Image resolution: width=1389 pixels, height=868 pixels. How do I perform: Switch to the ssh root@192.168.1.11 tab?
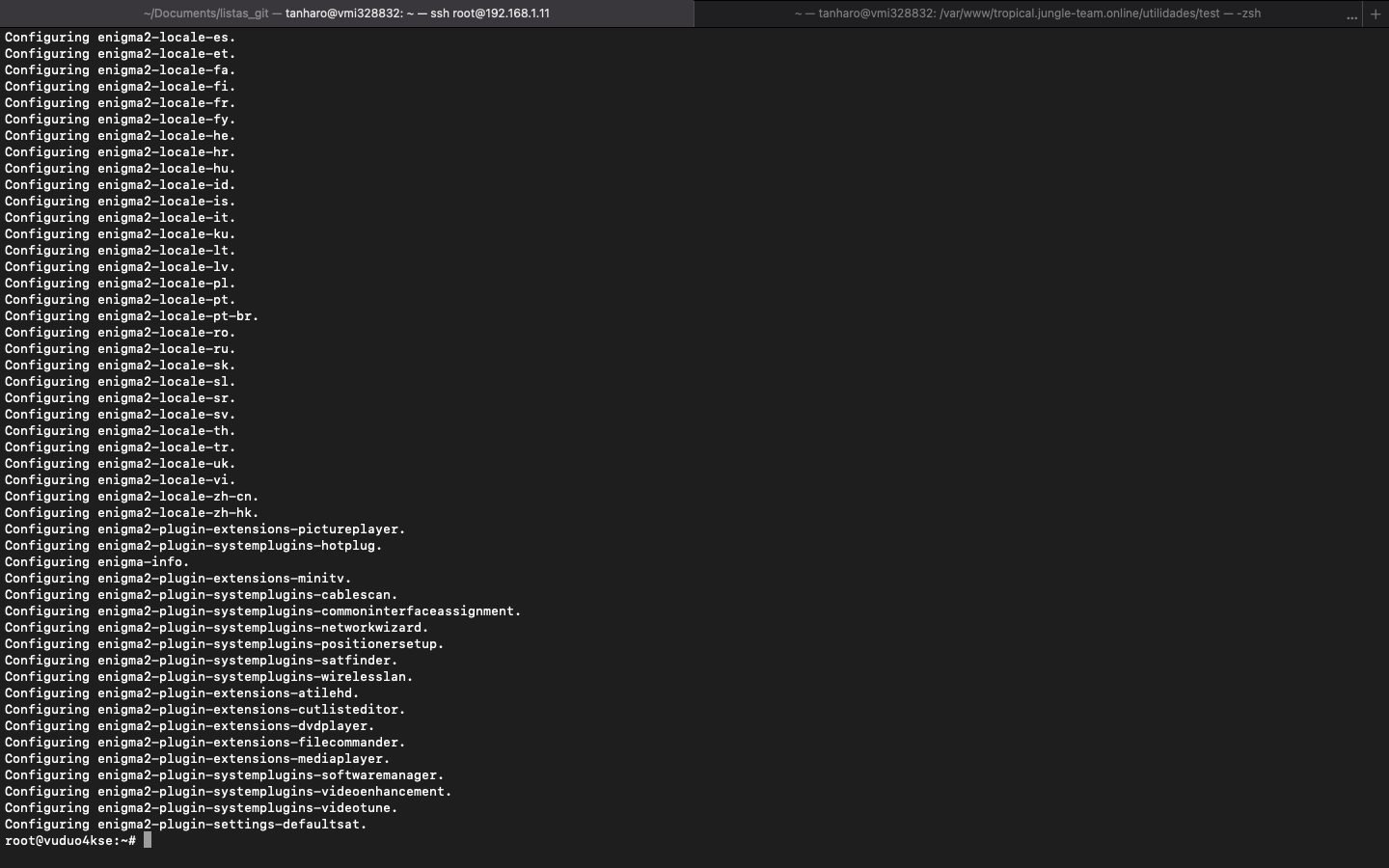[x=346, y=14]
